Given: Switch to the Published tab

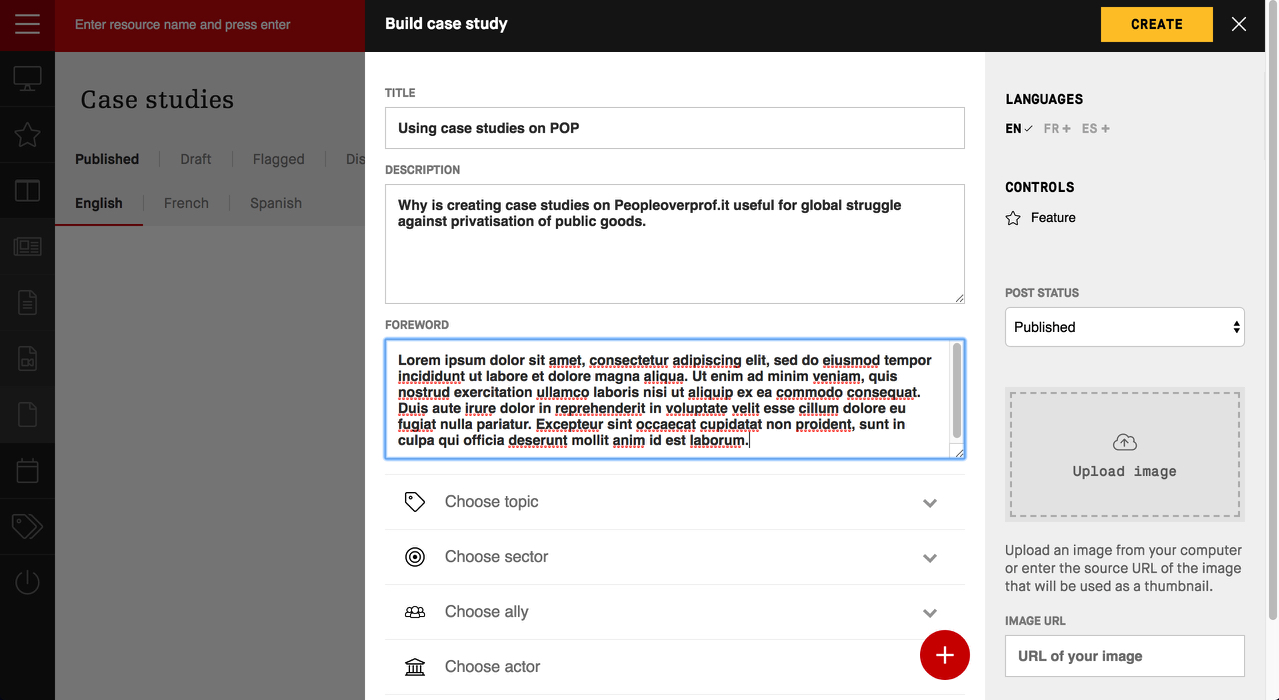Looking at the screenshot, I should pyautogui.click(x=107, y=159).
